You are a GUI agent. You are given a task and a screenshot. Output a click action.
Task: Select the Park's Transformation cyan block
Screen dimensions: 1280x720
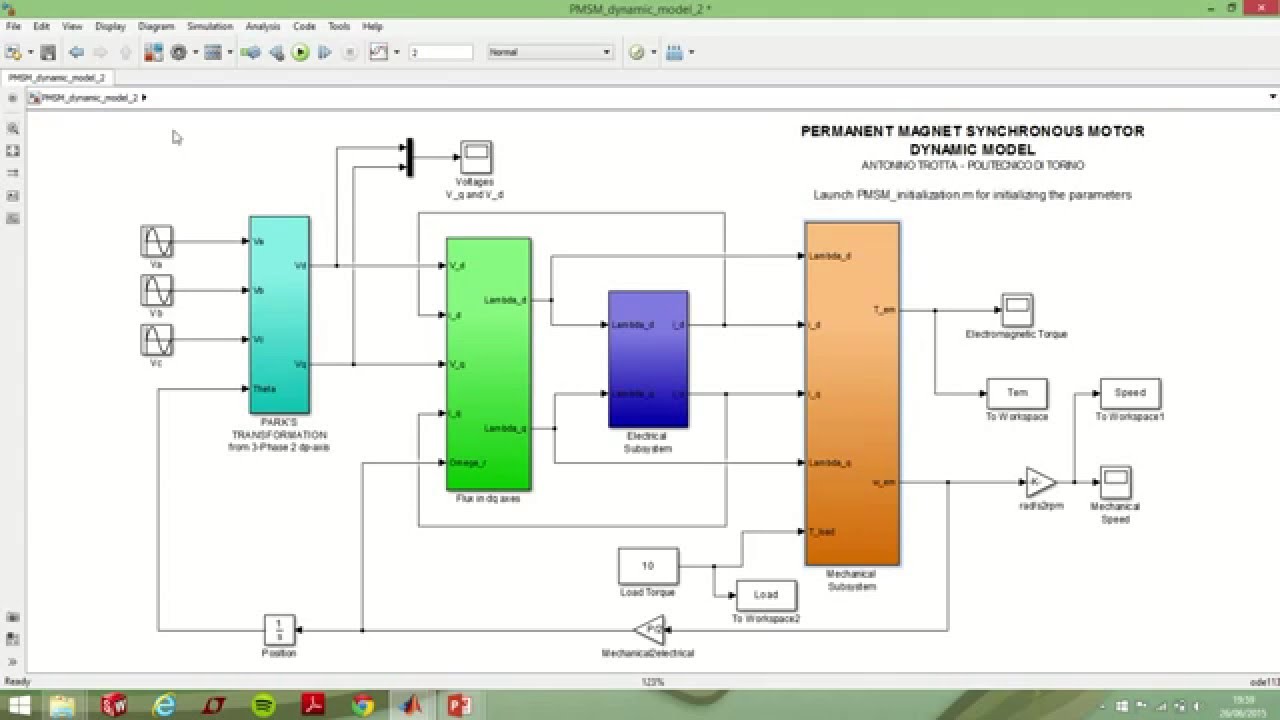(279, 314)
